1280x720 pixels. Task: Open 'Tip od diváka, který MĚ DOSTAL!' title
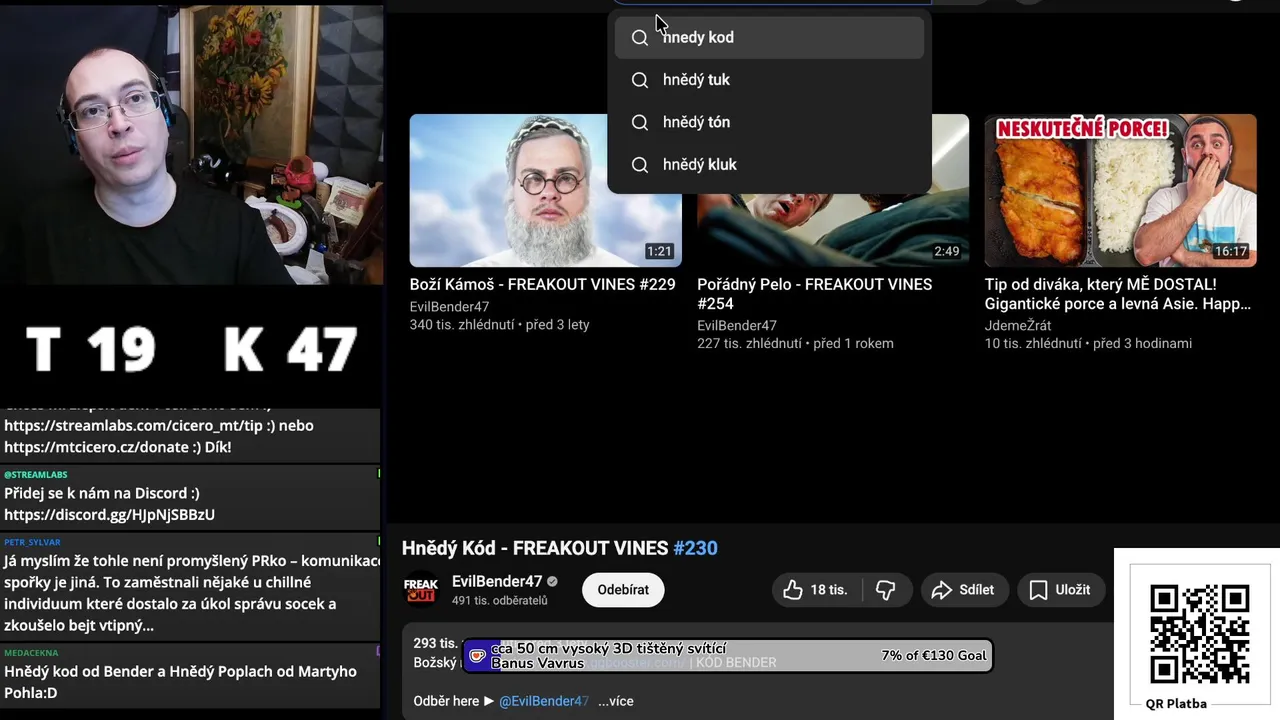(x=1118, y=294)
